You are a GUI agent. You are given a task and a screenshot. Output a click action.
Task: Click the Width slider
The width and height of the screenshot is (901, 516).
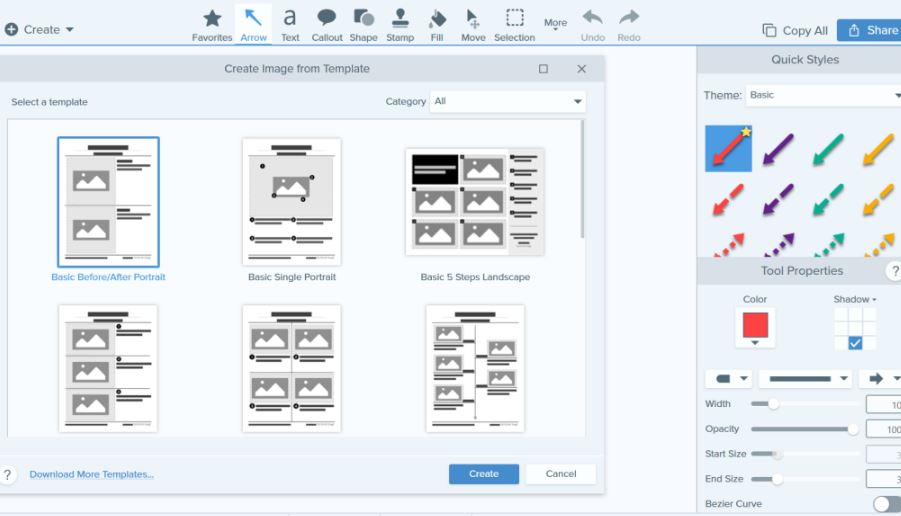[x=804, y=404]
